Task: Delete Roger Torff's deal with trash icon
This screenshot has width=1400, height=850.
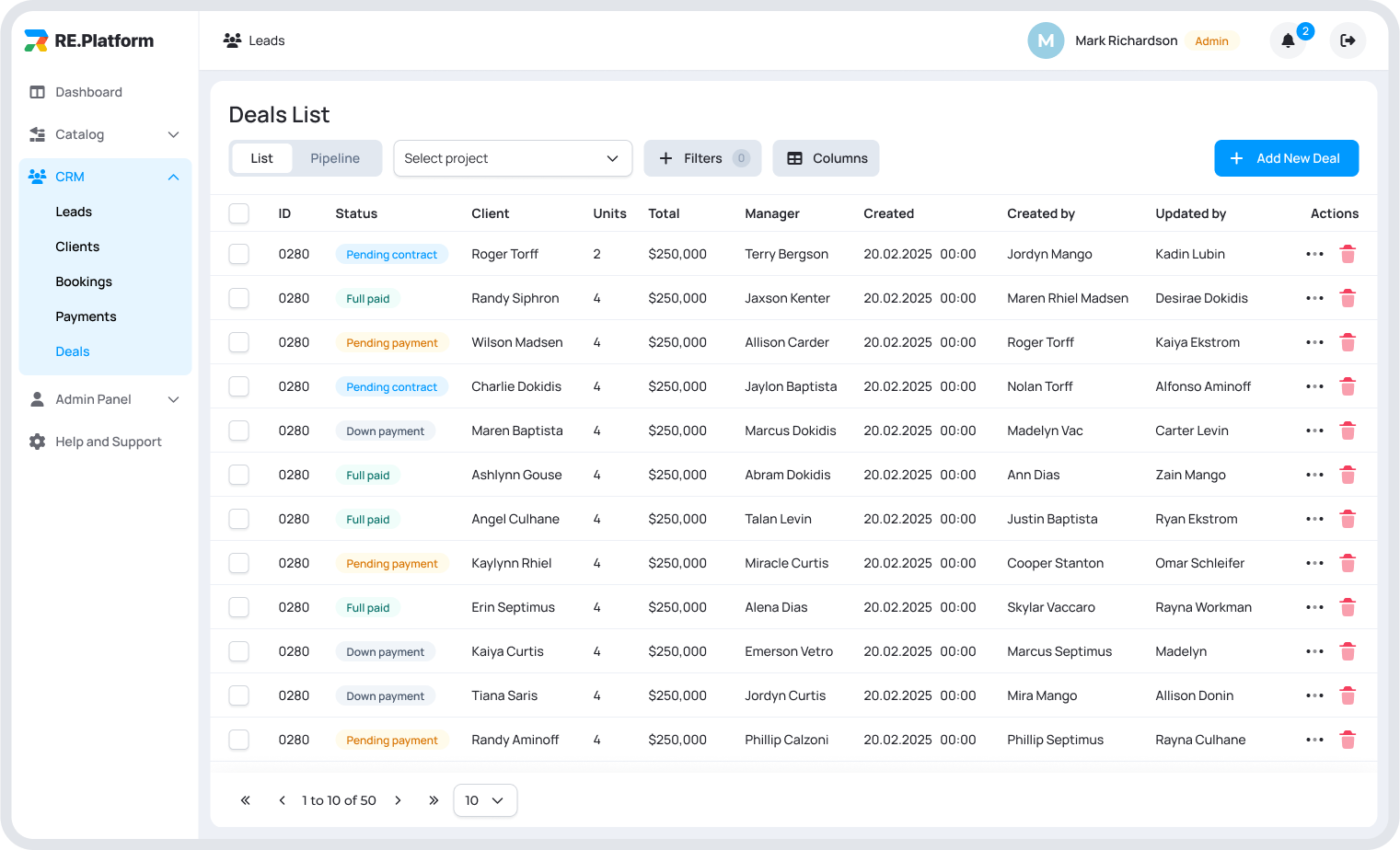Action: click(x=1348, y=254)
